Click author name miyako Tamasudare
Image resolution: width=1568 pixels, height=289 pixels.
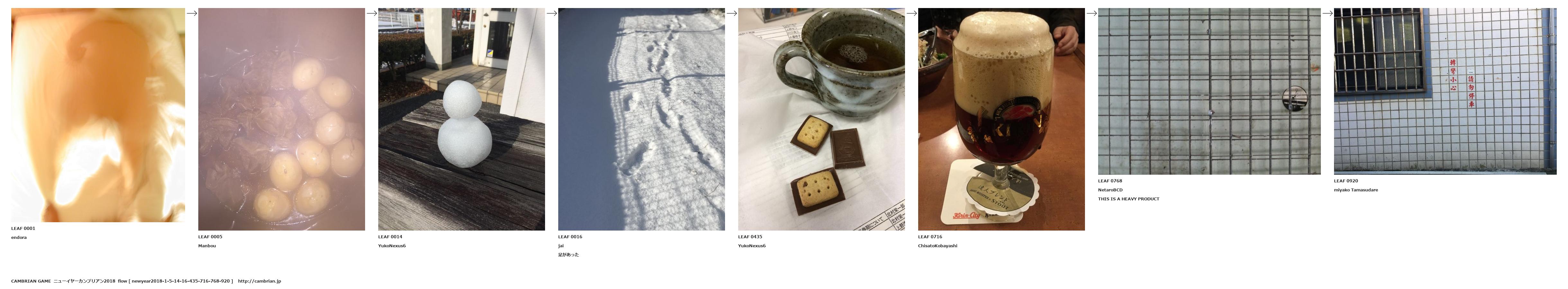pyautogui.click(x=1356, y=190)
